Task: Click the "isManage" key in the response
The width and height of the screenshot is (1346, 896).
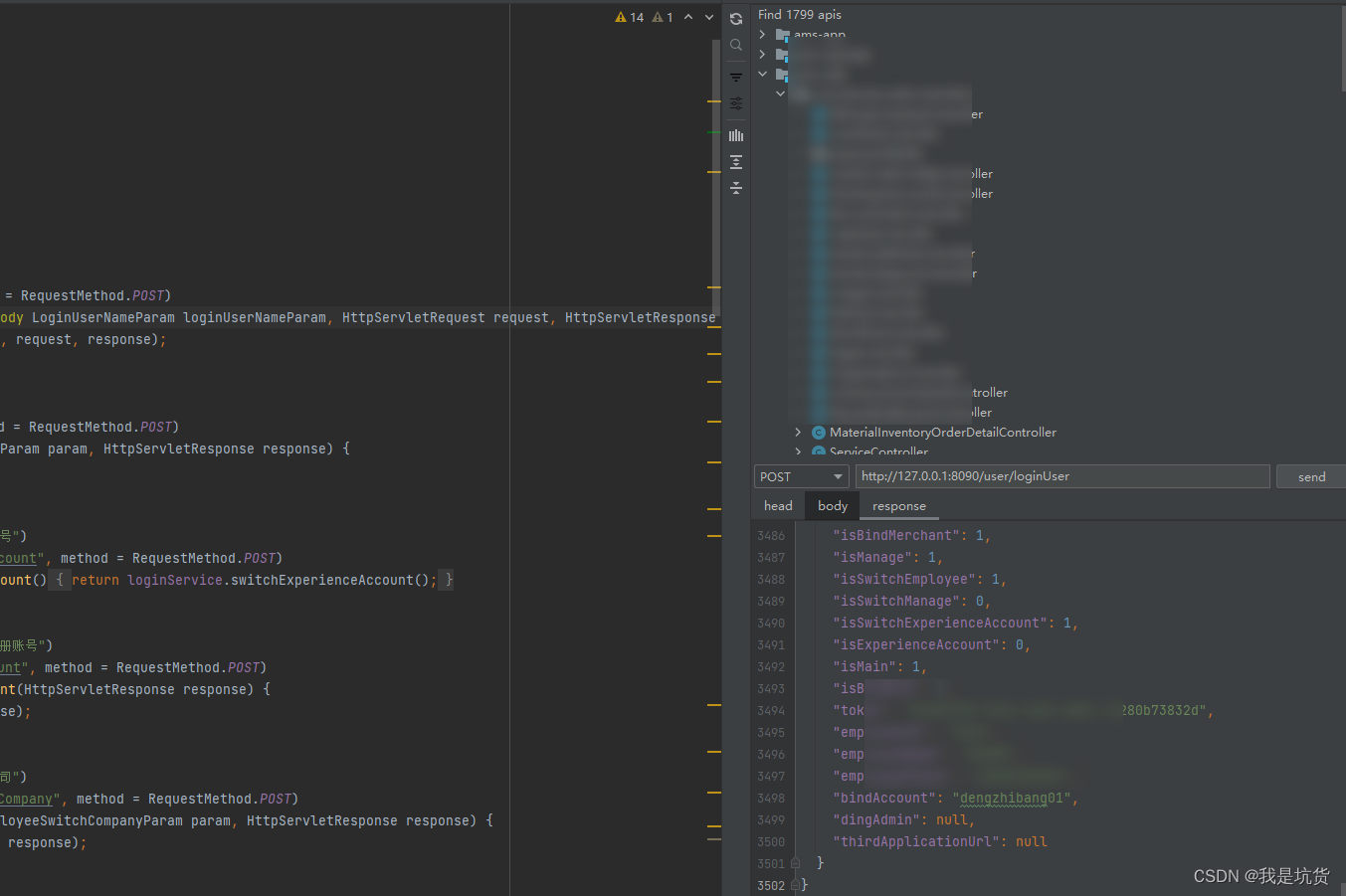Action: click(871, 558)
